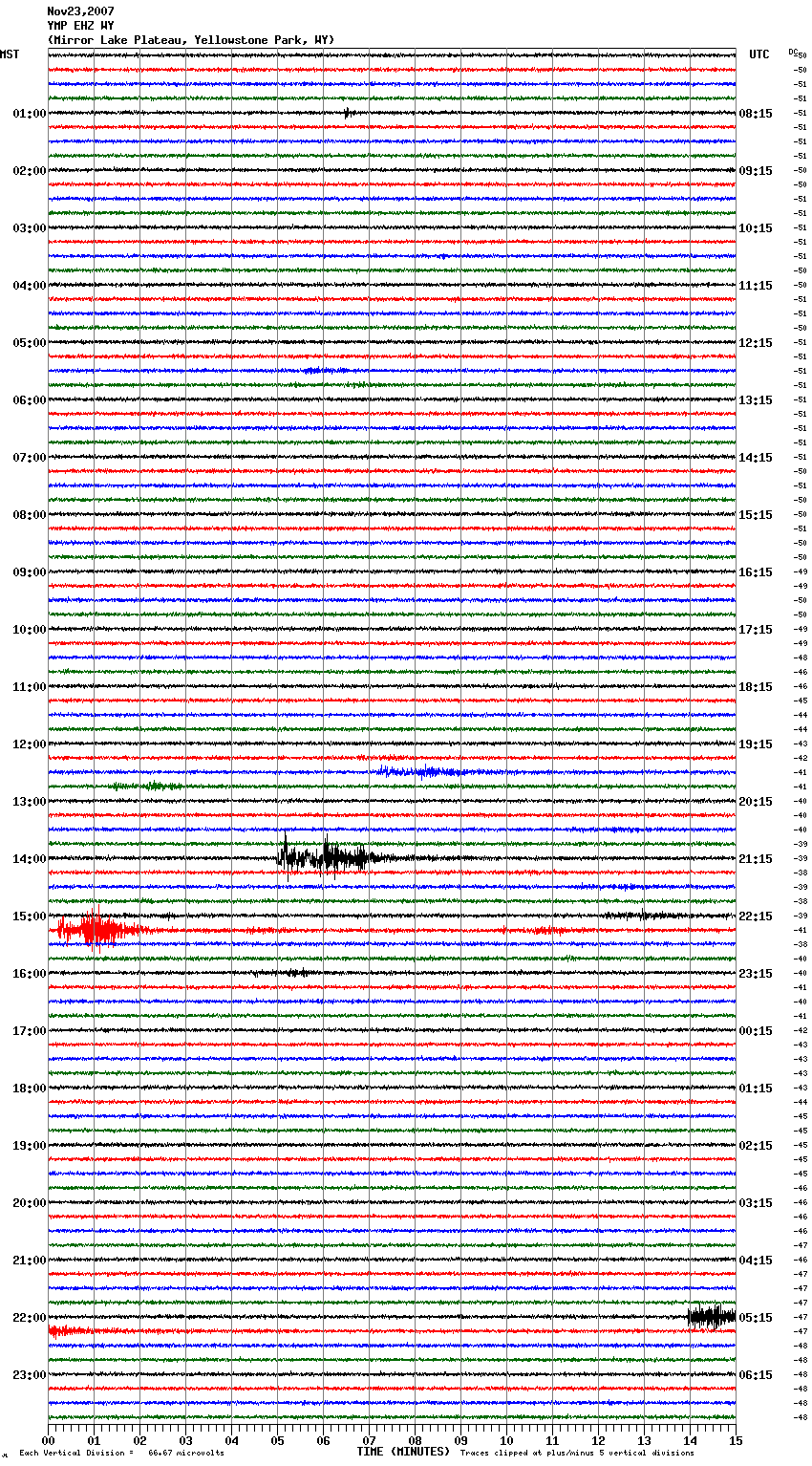Select the 22:00 MST time label
The image size is (812, 1466).
click(30, 1318)
